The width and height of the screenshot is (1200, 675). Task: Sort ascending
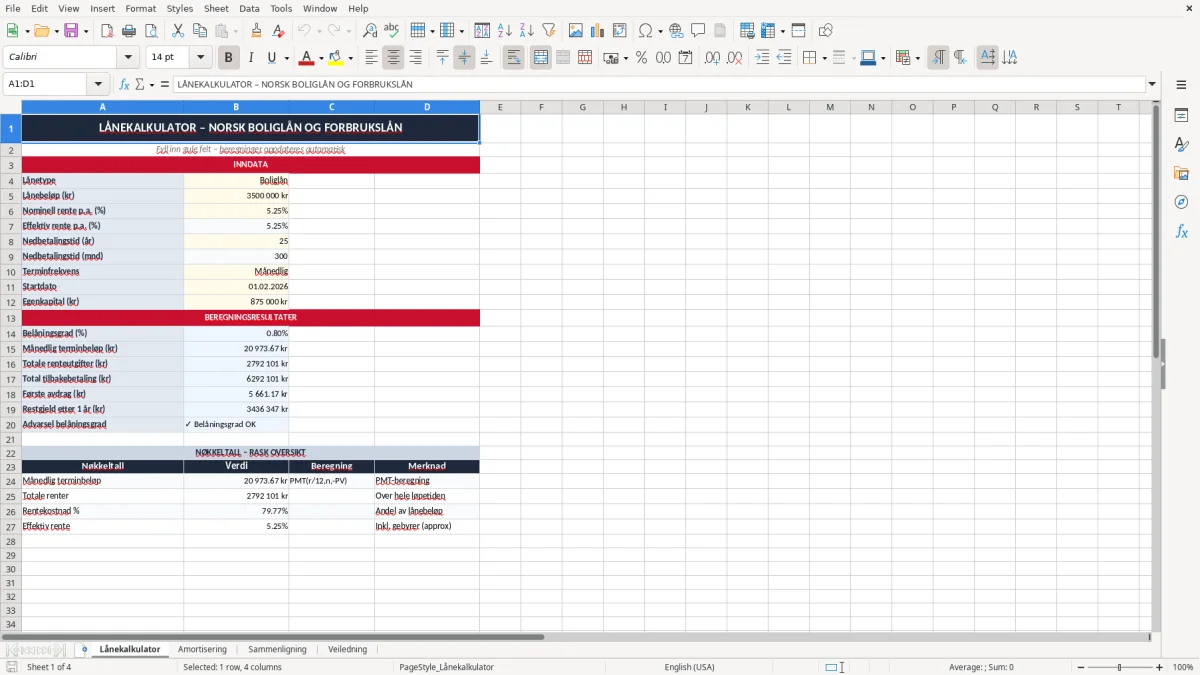tap(505, 31)
